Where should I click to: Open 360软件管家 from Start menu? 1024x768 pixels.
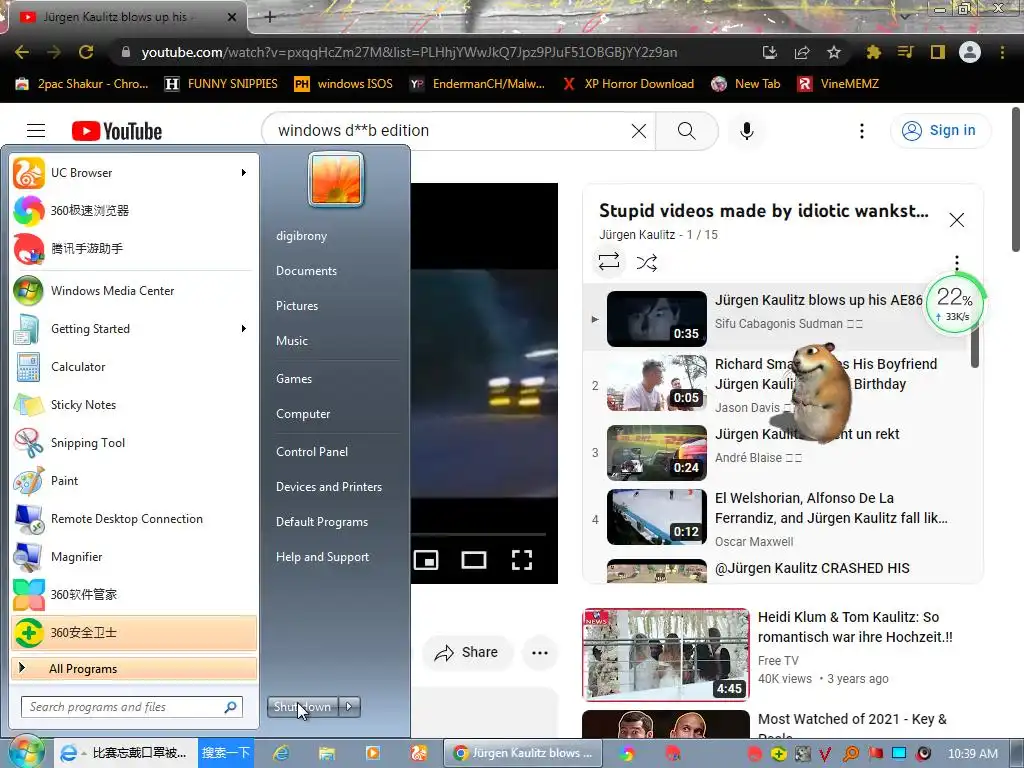coord(134,595)
